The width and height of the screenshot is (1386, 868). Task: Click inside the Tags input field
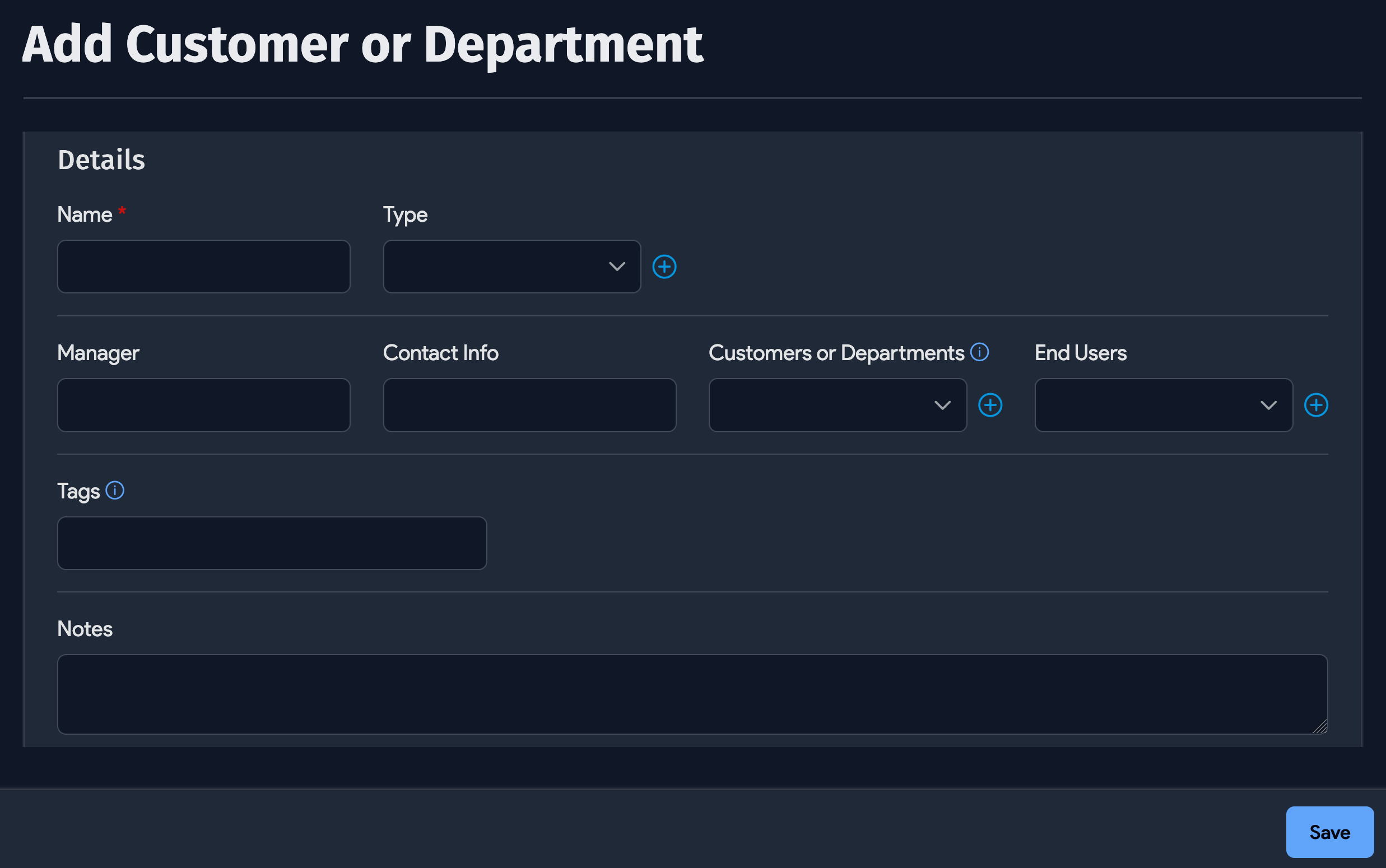272,543
